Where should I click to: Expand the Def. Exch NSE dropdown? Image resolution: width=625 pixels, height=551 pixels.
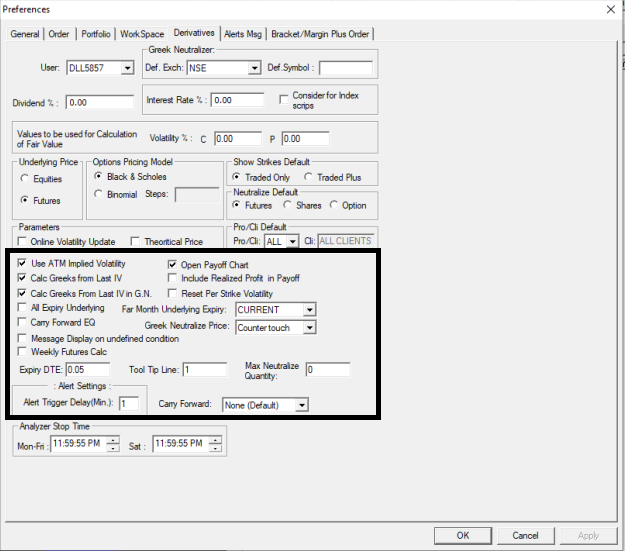pyautogui.click(x=253, y=68)
